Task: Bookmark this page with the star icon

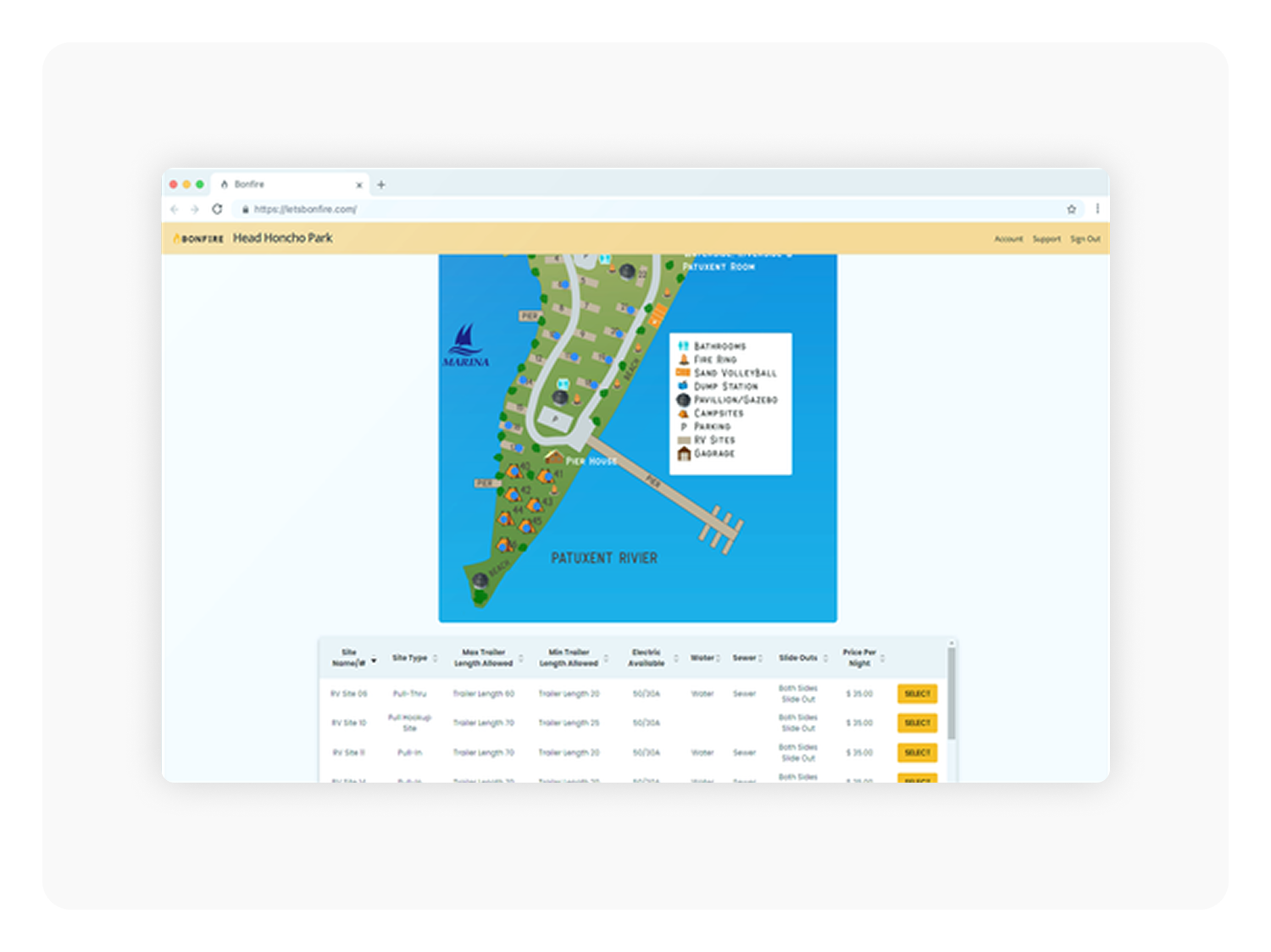Action: coord(1071,209)
